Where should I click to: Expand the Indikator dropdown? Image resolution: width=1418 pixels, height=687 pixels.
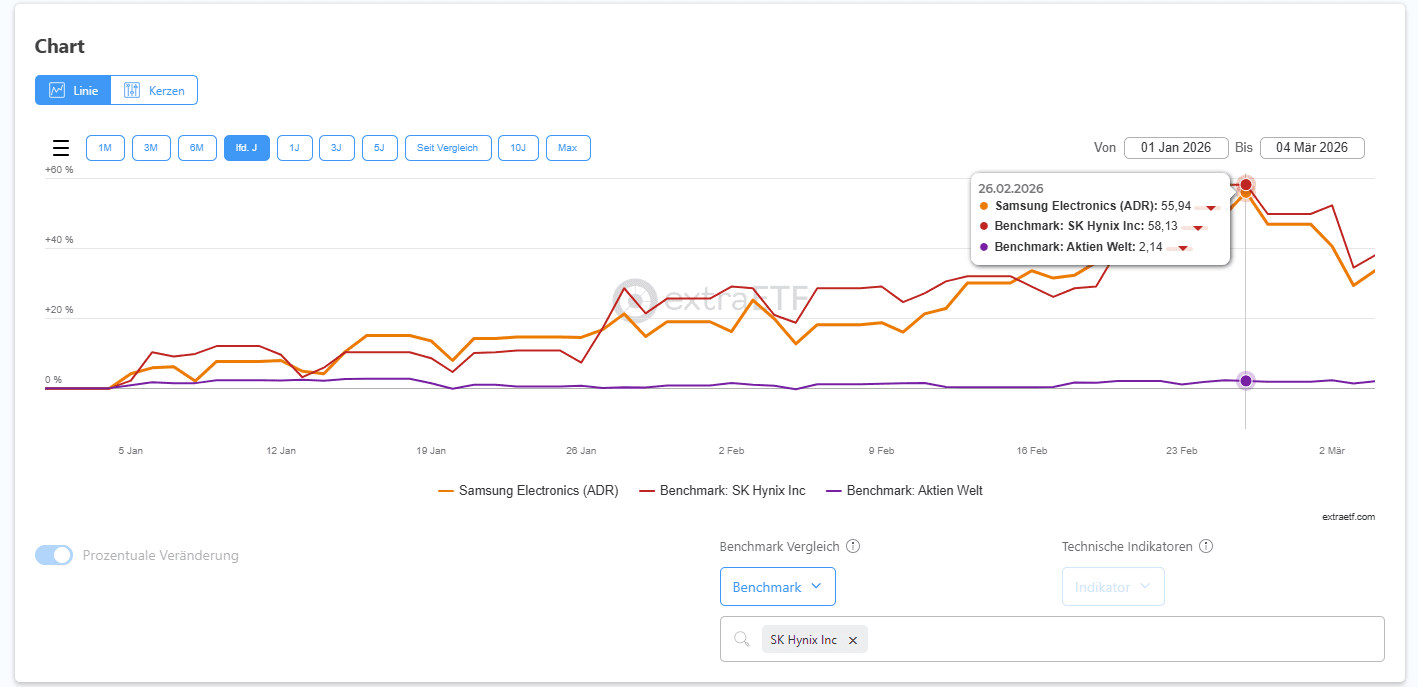click(1112, 587)
